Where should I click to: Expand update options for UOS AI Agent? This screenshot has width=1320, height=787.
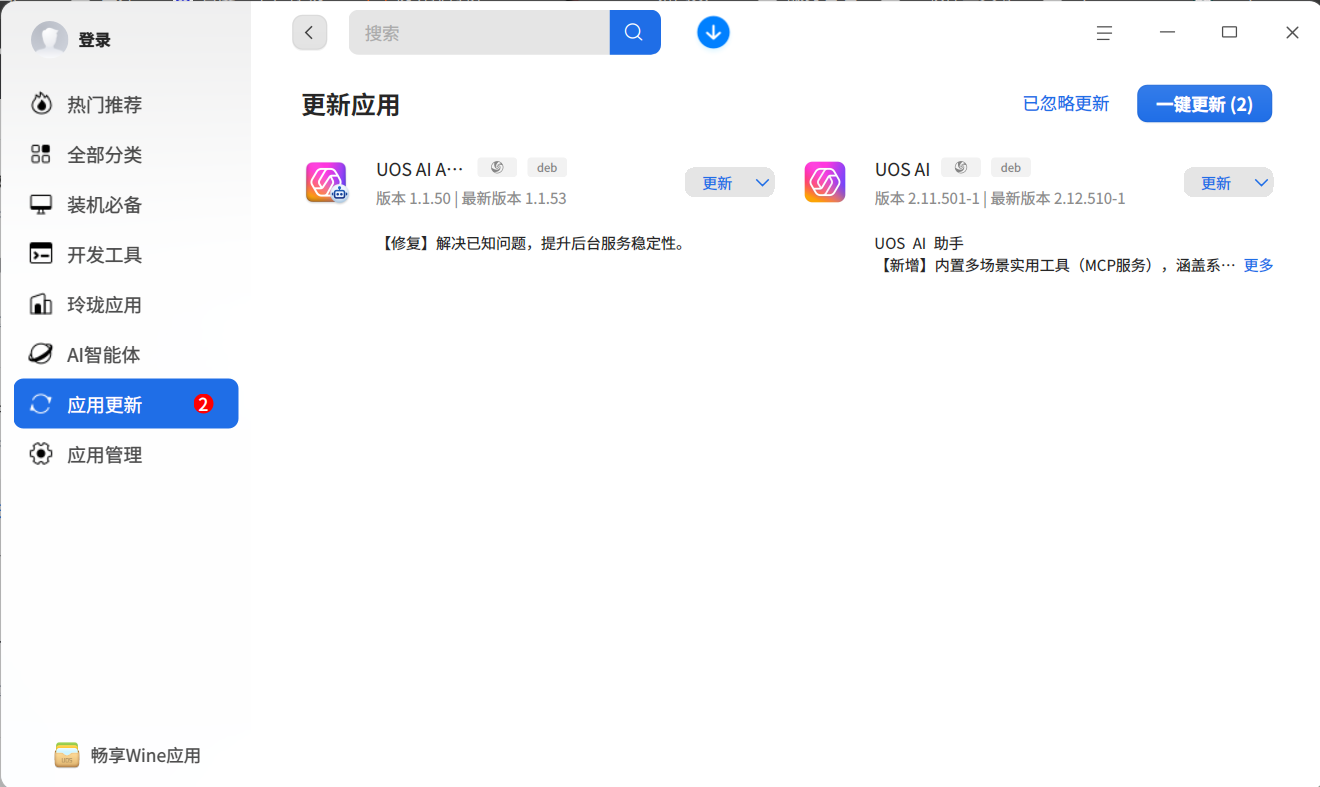(x=762, y=183)
